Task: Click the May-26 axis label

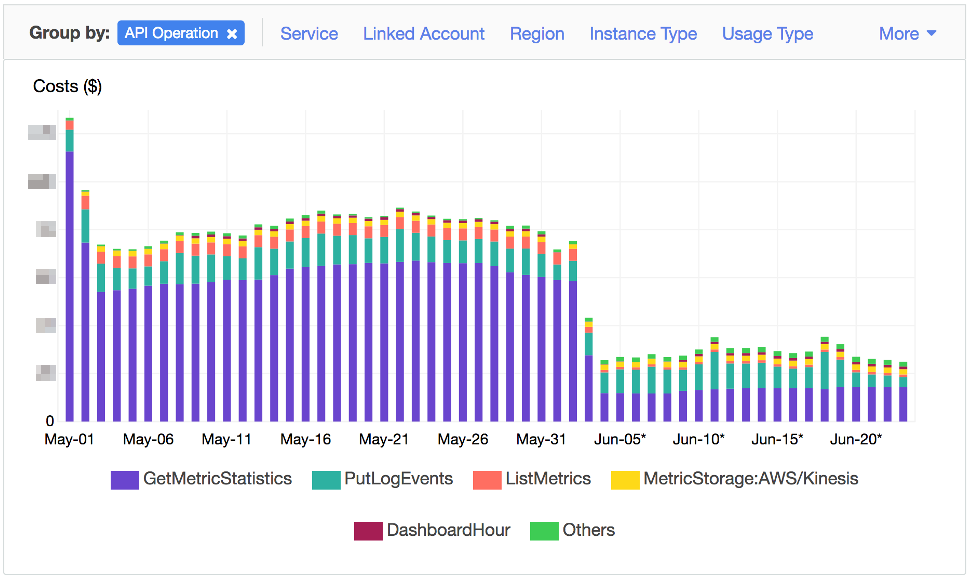Action: (463, 440)
